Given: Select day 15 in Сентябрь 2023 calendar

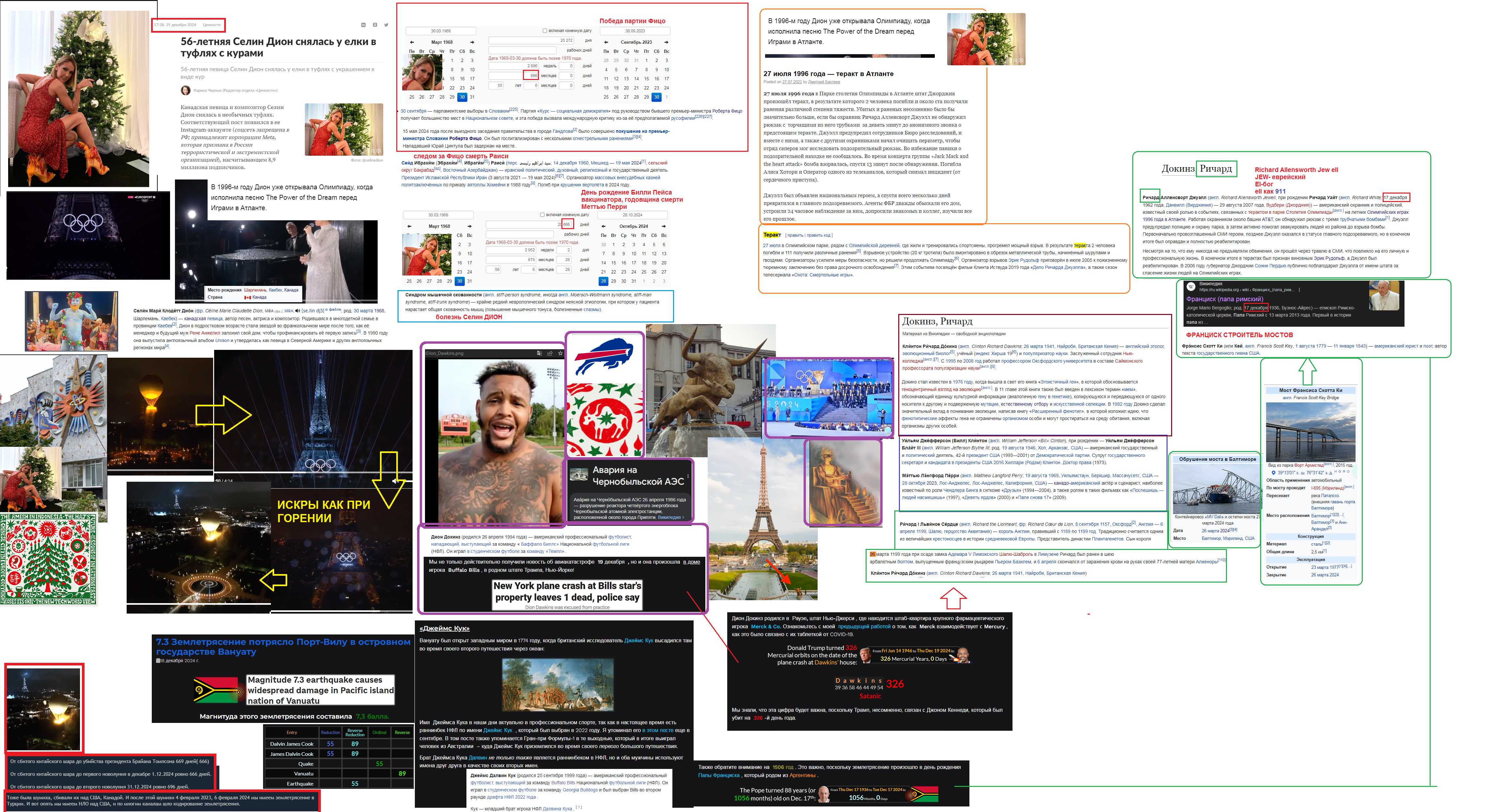Looking at the screenshot, I should click(x=647, y=79).
